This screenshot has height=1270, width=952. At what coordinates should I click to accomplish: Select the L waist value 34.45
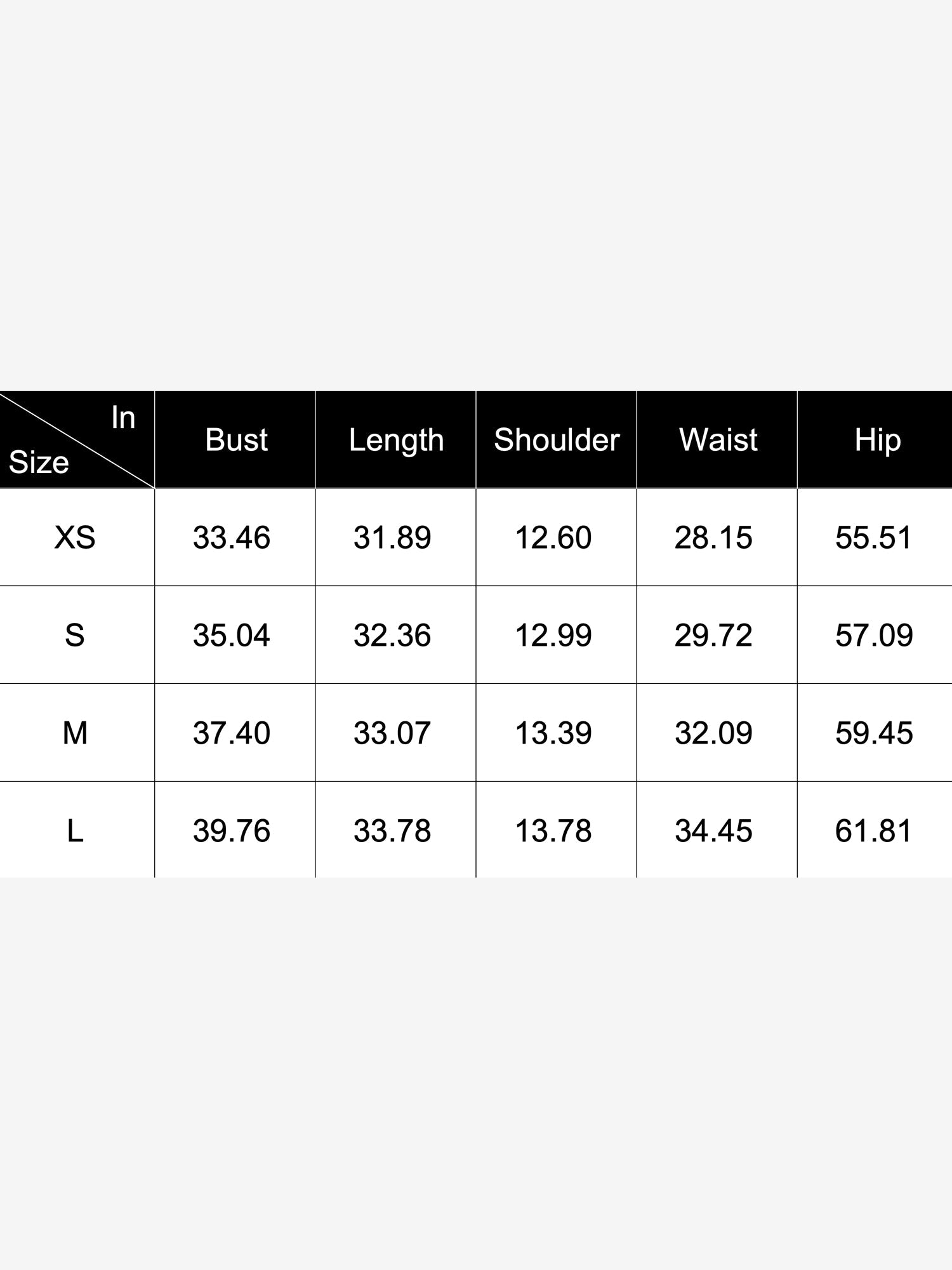pos(713,831)
